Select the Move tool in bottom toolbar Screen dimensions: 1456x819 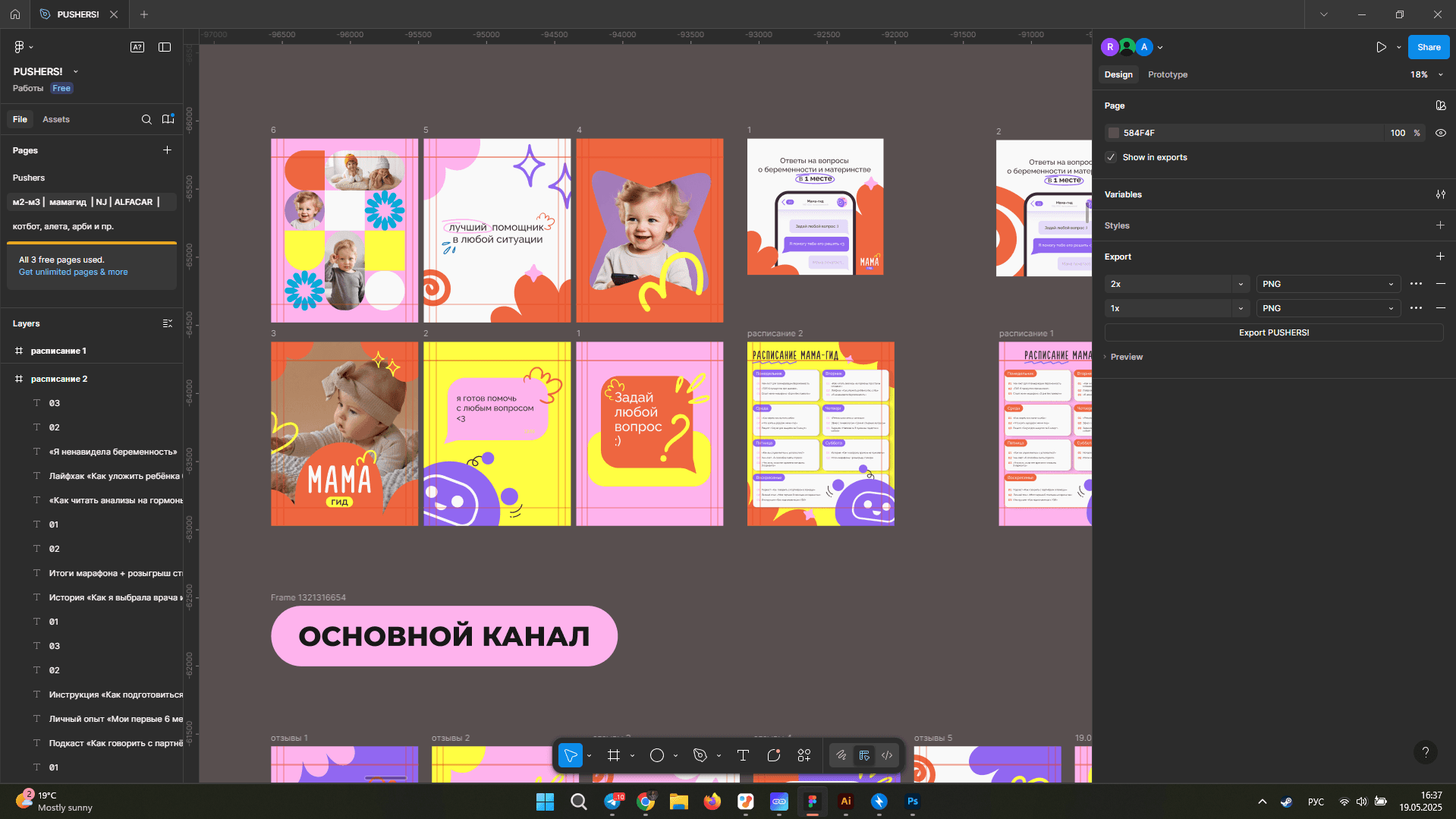coord(571,755)
